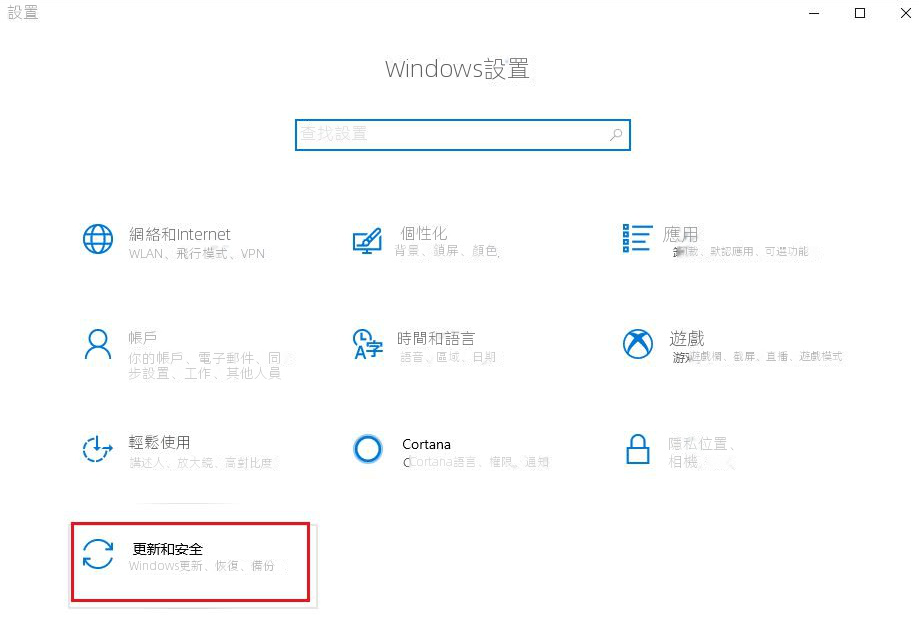Select the 應用 list icon
The height and width of the screenshot is (623, 919).
pyautogui.click(x=637, y=238)
